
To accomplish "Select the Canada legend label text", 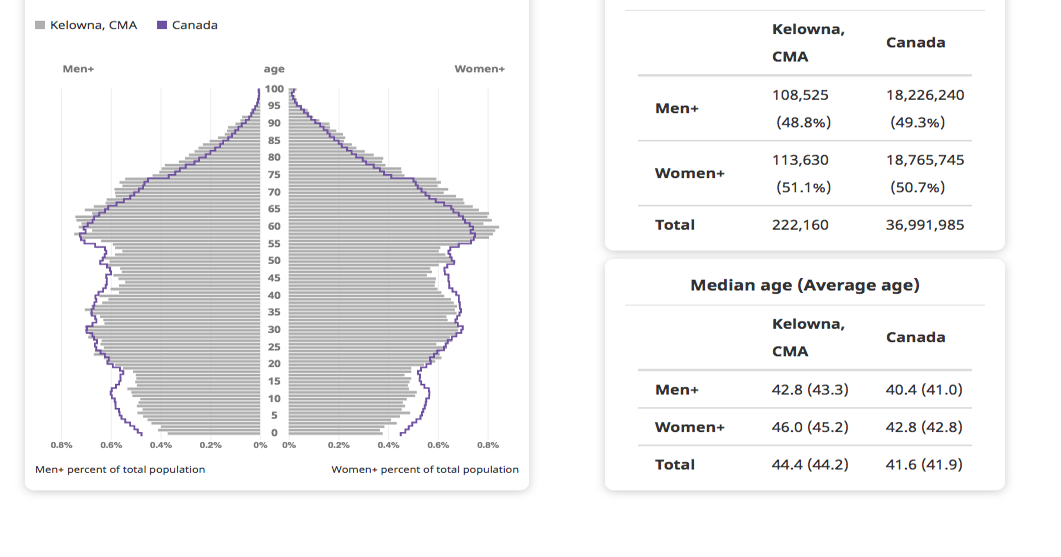I will (x=194, y=25).
